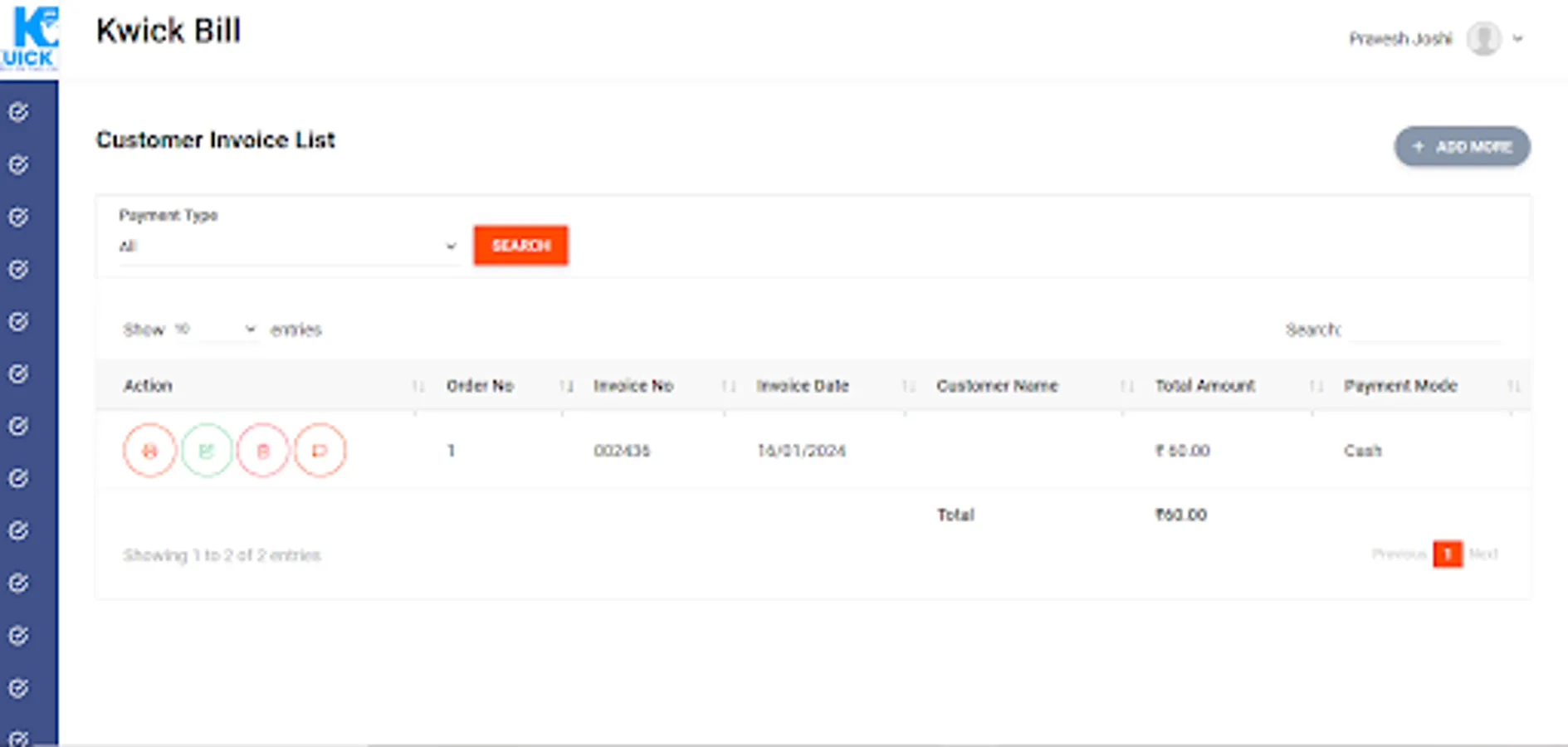The width and height of the screenshot is (1568, 747).
Task: Open the Payment Type dropdown showing All
Action: point(288,246)
